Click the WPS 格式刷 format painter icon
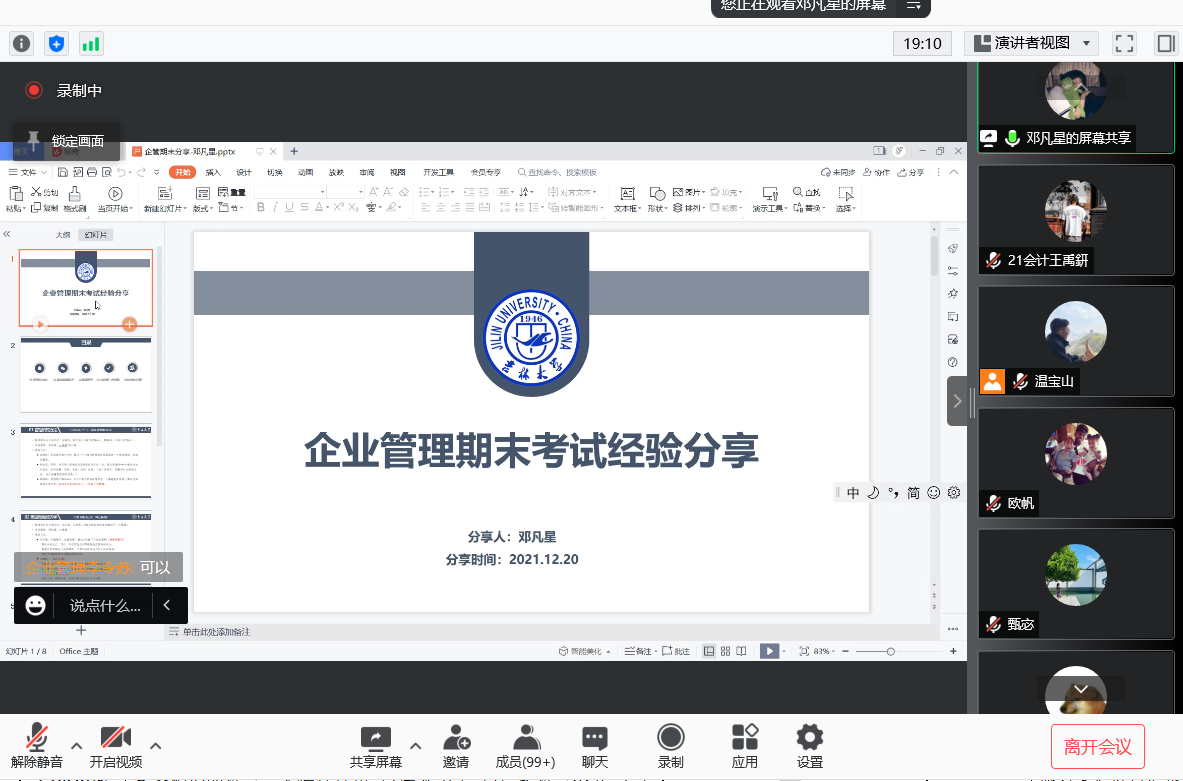 tap(74, 195)
